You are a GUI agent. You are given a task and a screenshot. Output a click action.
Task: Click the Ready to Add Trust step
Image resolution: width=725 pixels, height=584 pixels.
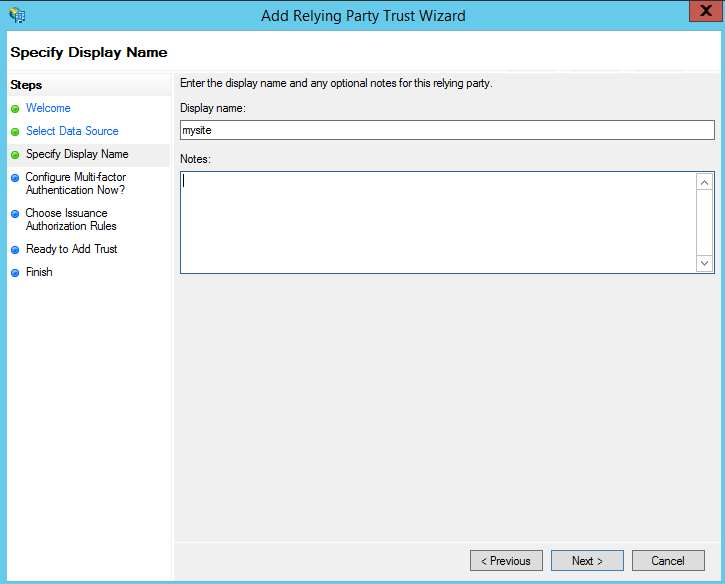coord(72,249)
